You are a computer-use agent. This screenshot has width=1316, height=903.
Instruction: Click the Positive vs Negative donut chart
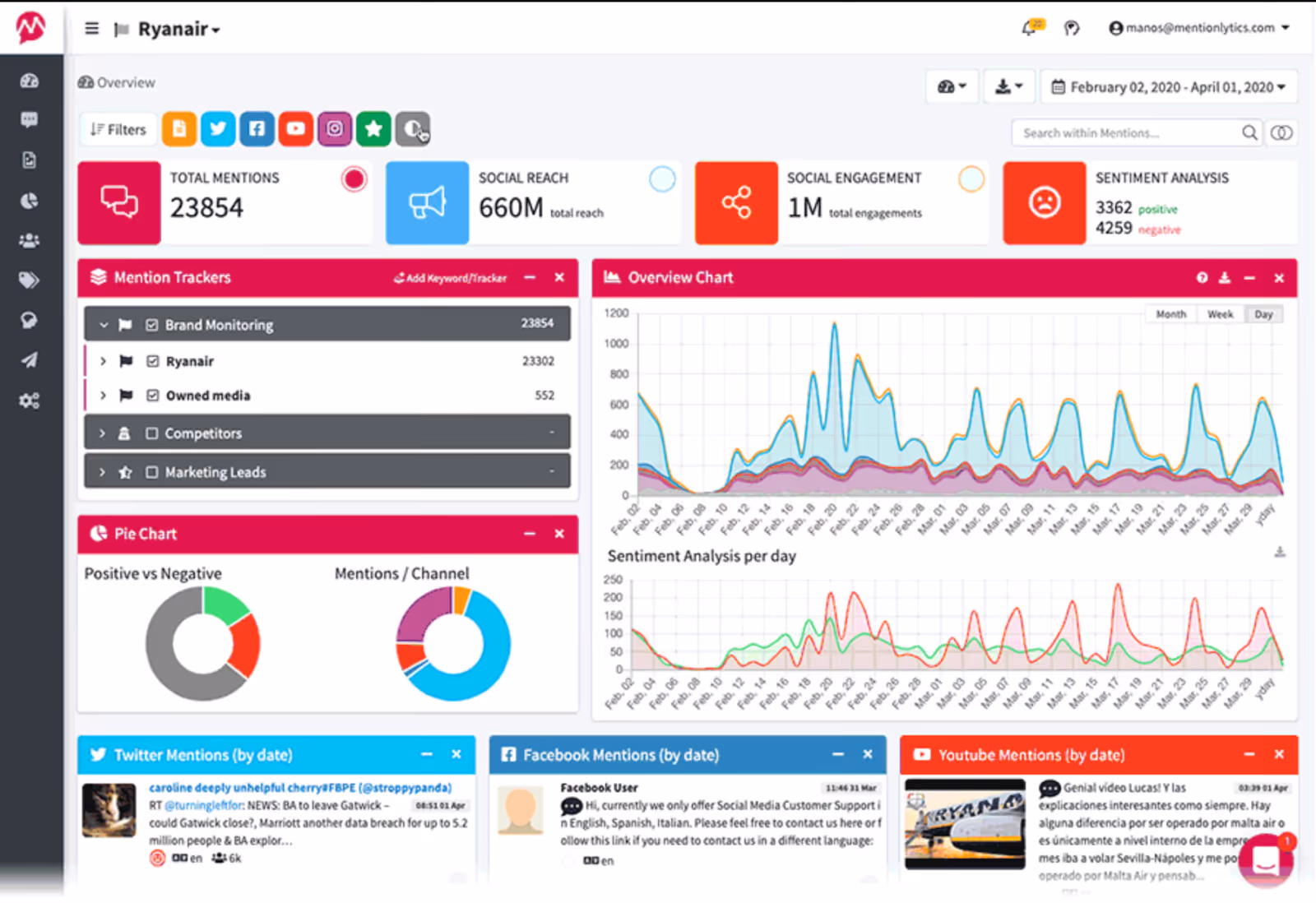pyautogui.click(x=202, y=643)
